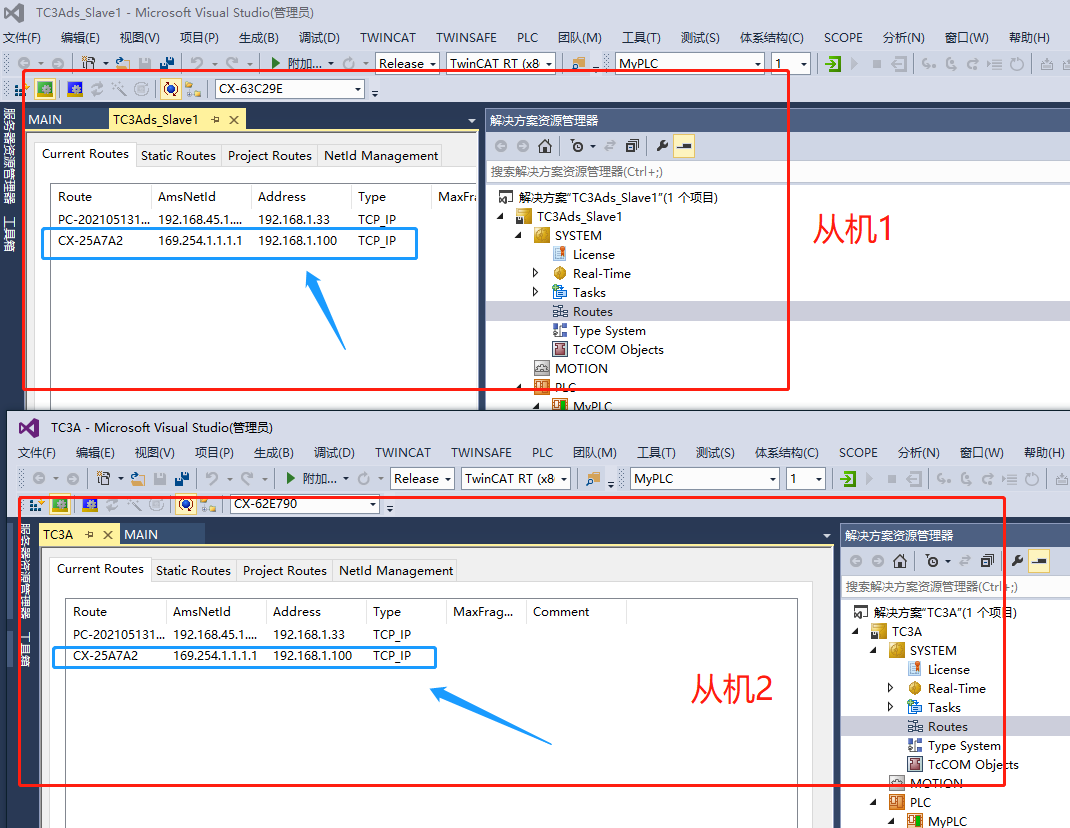The height and width of the screenshot is (828, 1070).
Task: Click Restart TwinCAT Run Mode icon in TC3Ads_Slave1 window
Action: [45, 89]
